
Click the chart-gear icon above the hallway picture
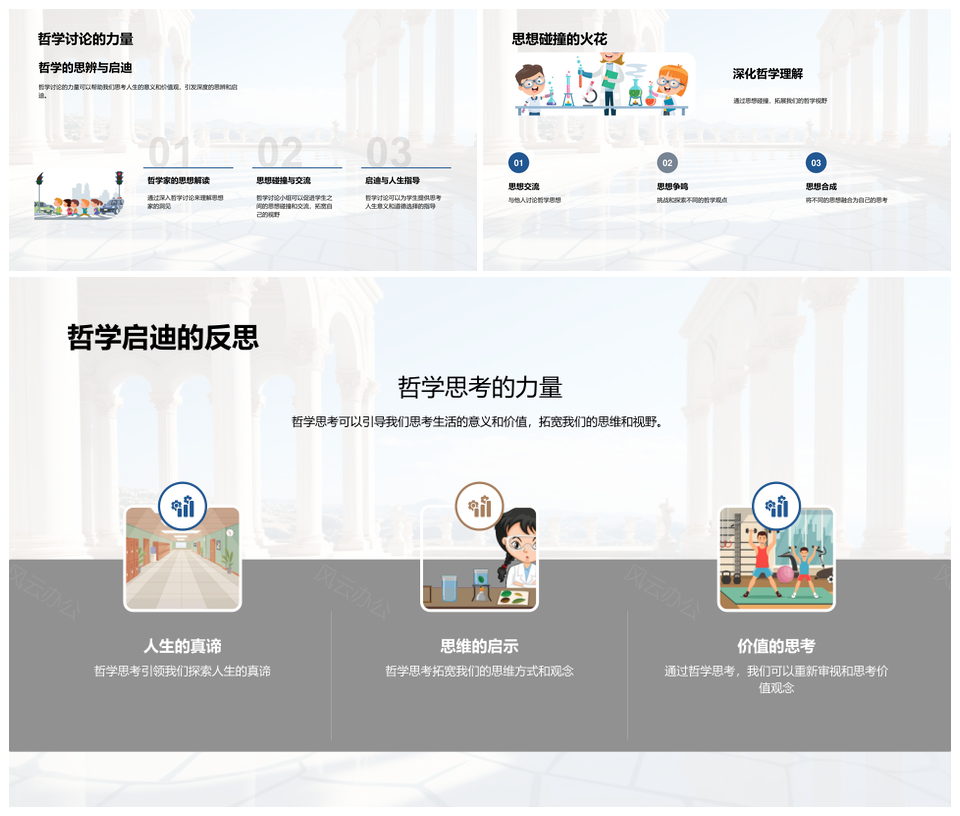pos(182,506)
